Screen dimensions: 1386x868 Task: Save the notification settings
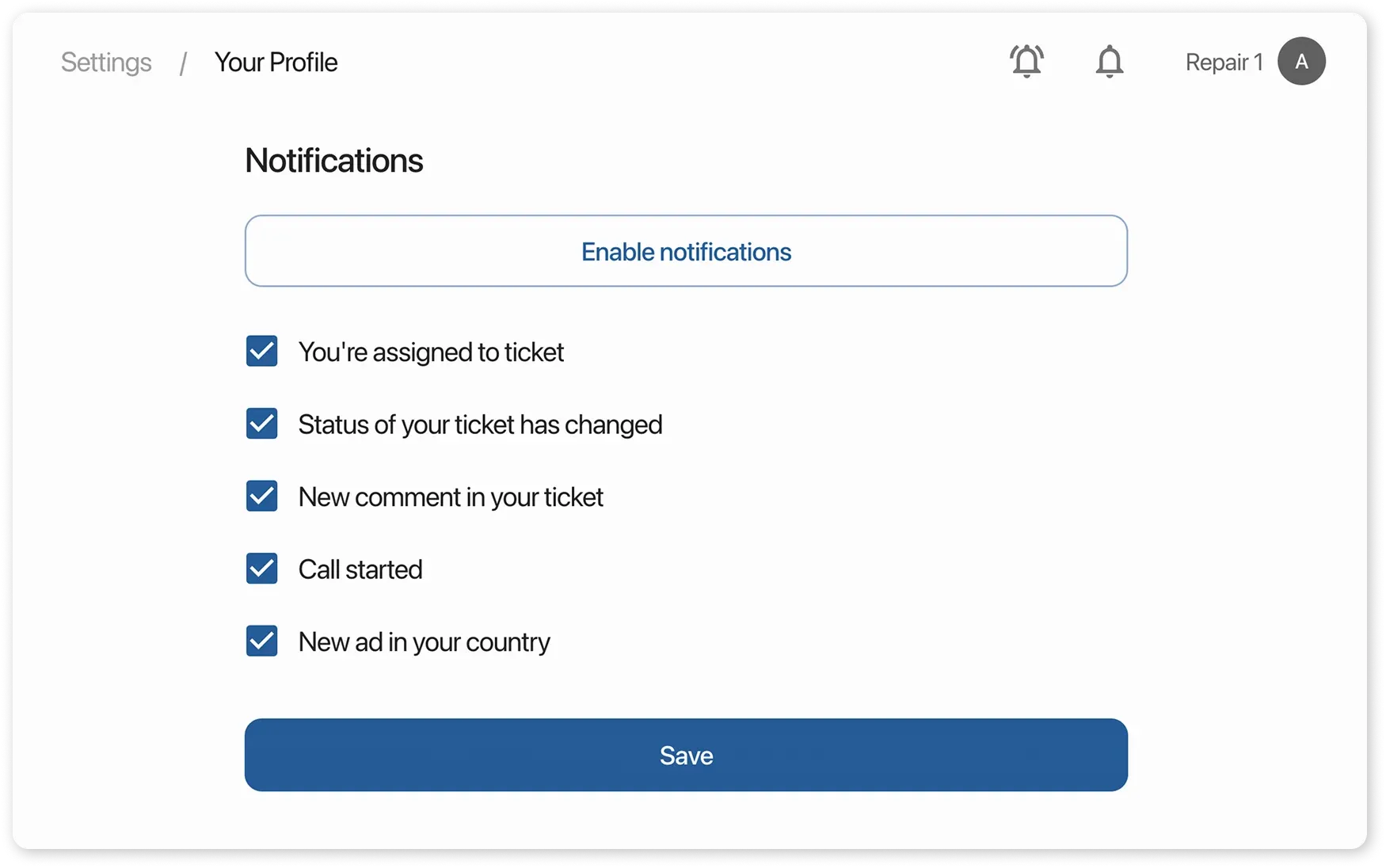pyautogui.click(x=686, y=755)
